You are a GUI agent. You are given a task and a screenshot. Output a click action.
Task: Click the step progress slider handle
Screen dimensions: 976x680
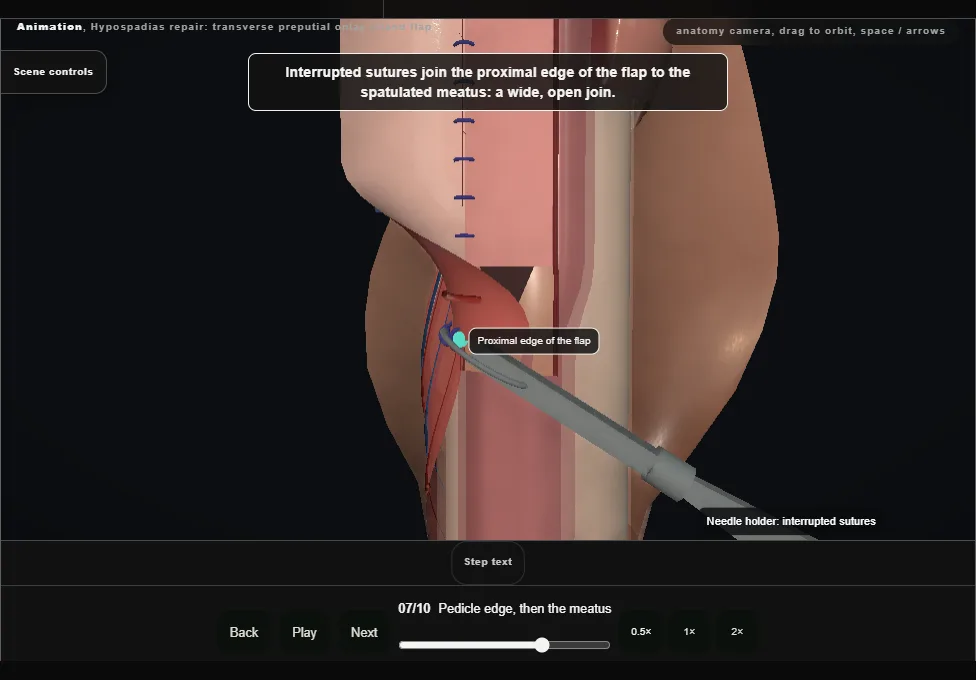click(x=542, y=645)
